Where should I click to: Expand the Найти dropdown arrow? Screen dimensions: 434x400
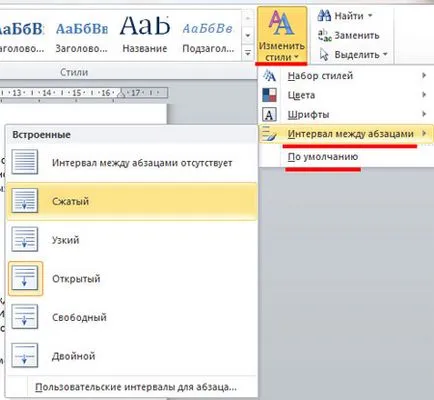(370, 16)
